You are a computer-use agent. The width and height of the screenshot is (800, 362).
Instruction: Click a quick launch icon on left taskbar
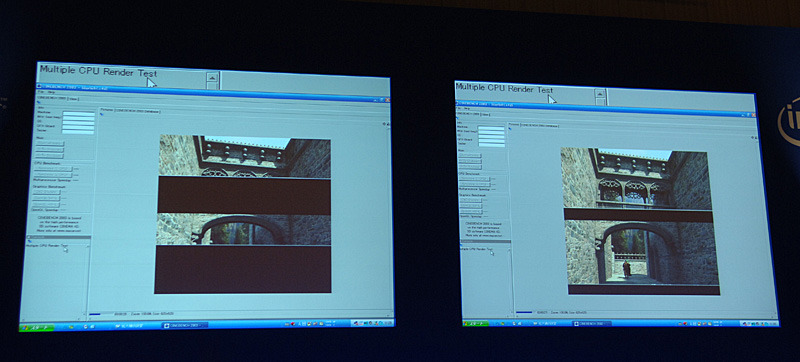pos(71,326)
